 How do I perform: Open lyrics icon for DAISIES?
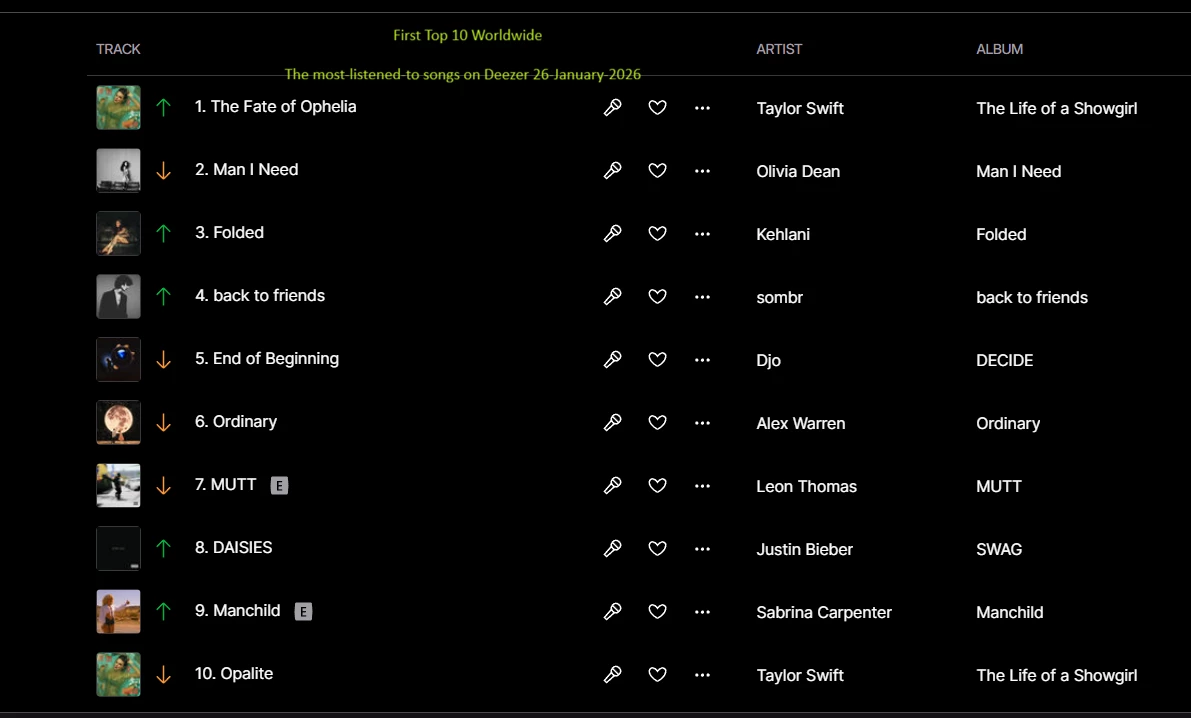[612, 549]
